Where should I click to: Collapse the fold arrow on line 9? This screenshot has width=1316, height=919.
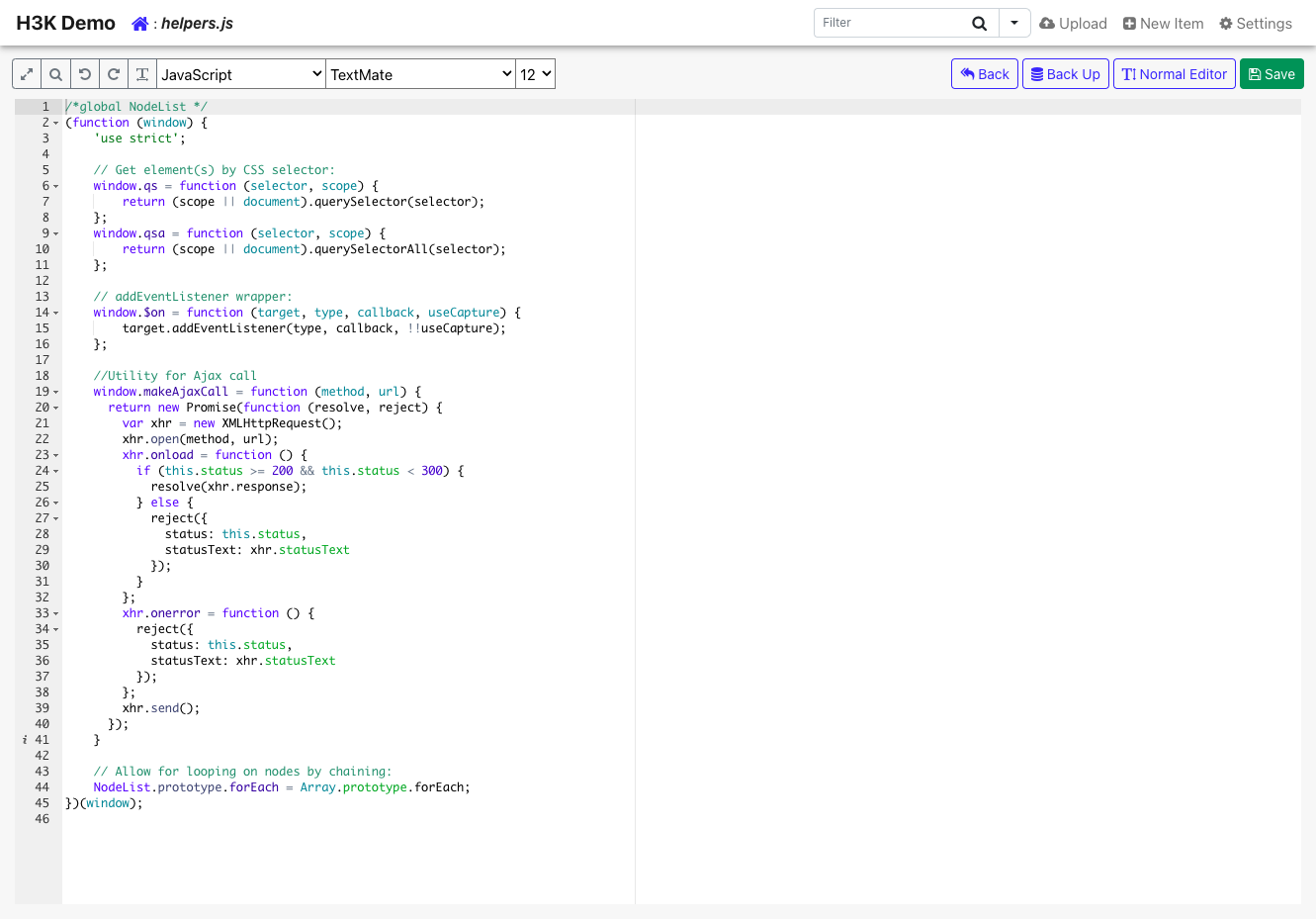point(56,233)
